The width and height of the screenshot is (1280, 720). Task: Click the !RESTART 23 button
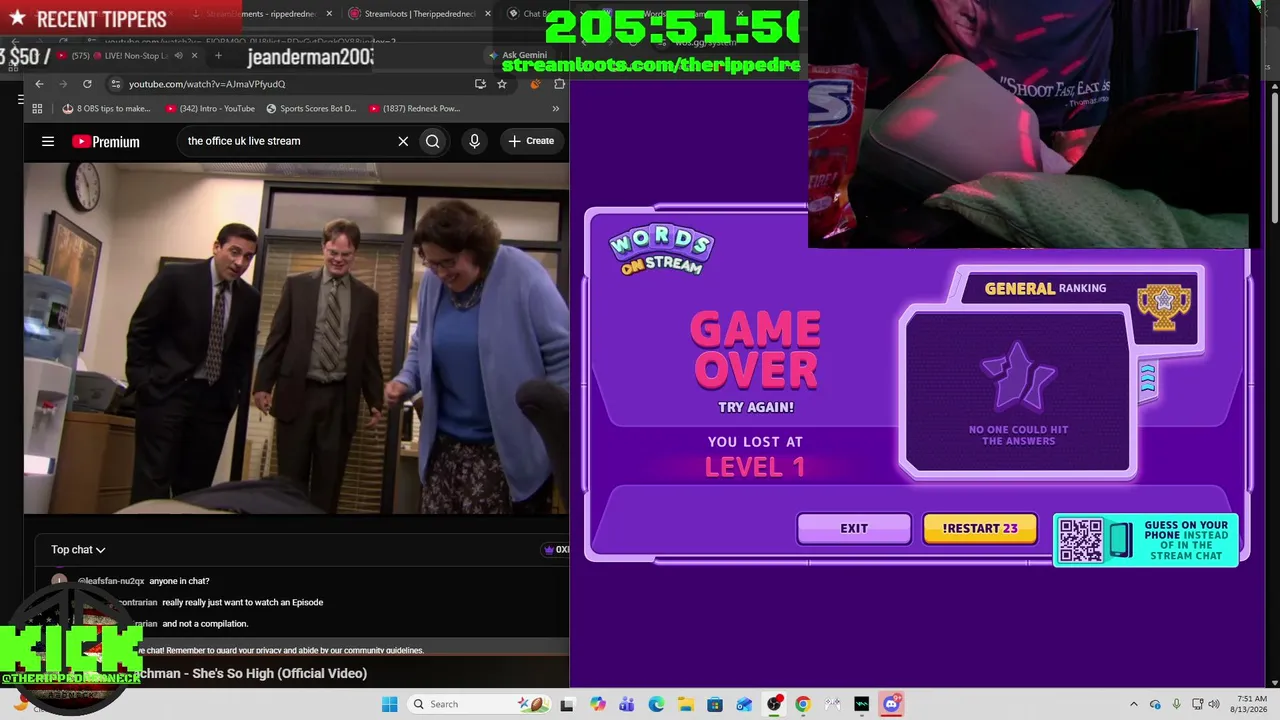[980, 528]
